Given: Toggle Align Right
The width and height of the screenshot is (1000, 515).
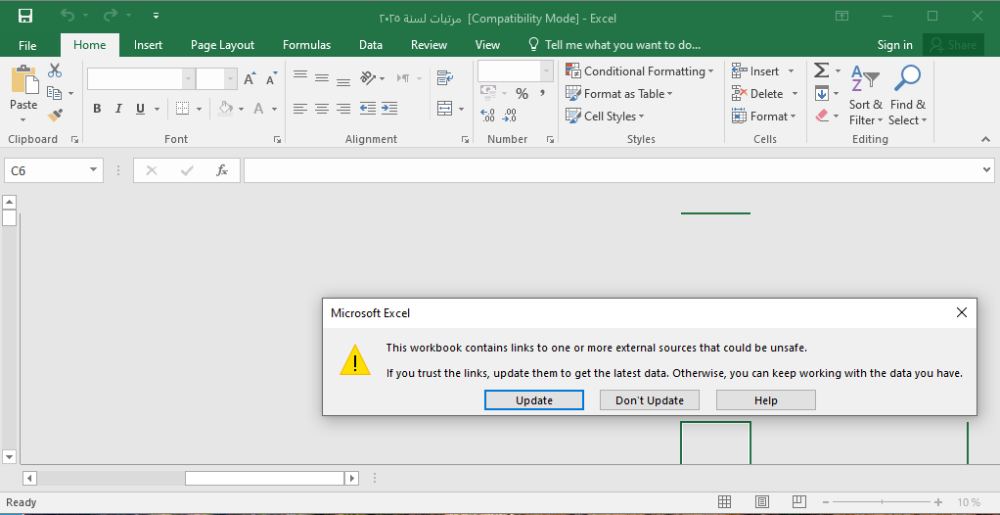Looking at the screenshot, I should tap(343, 109).
